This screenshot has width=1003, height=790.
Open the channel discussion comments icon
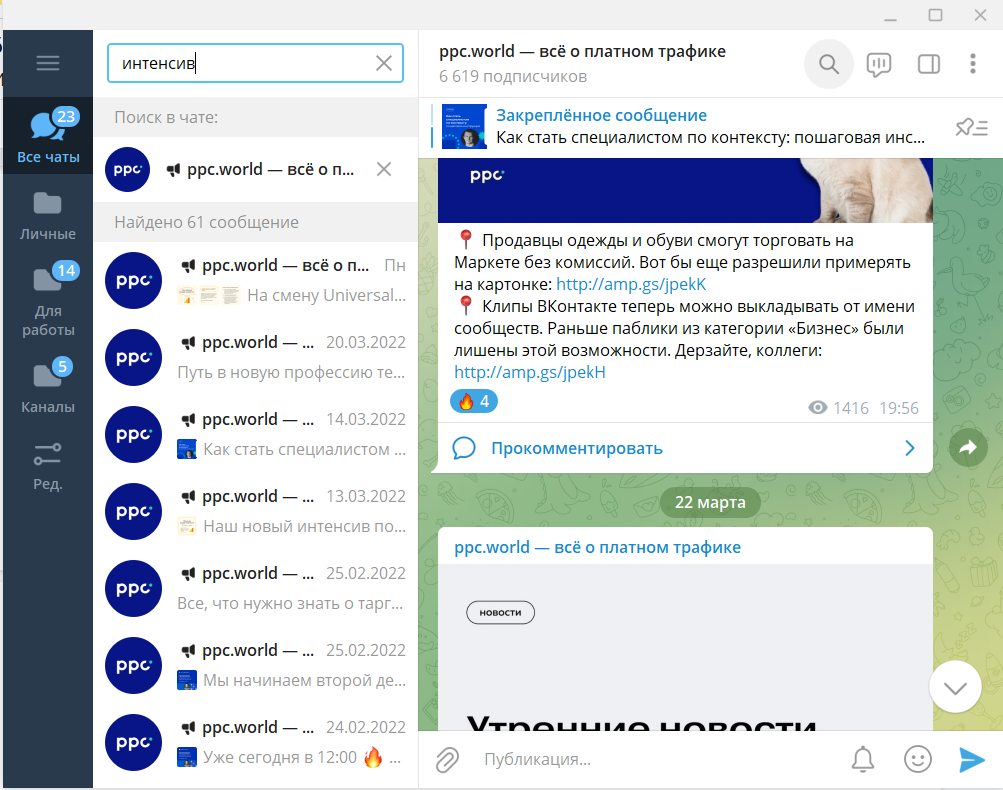[x=879, y=64]
